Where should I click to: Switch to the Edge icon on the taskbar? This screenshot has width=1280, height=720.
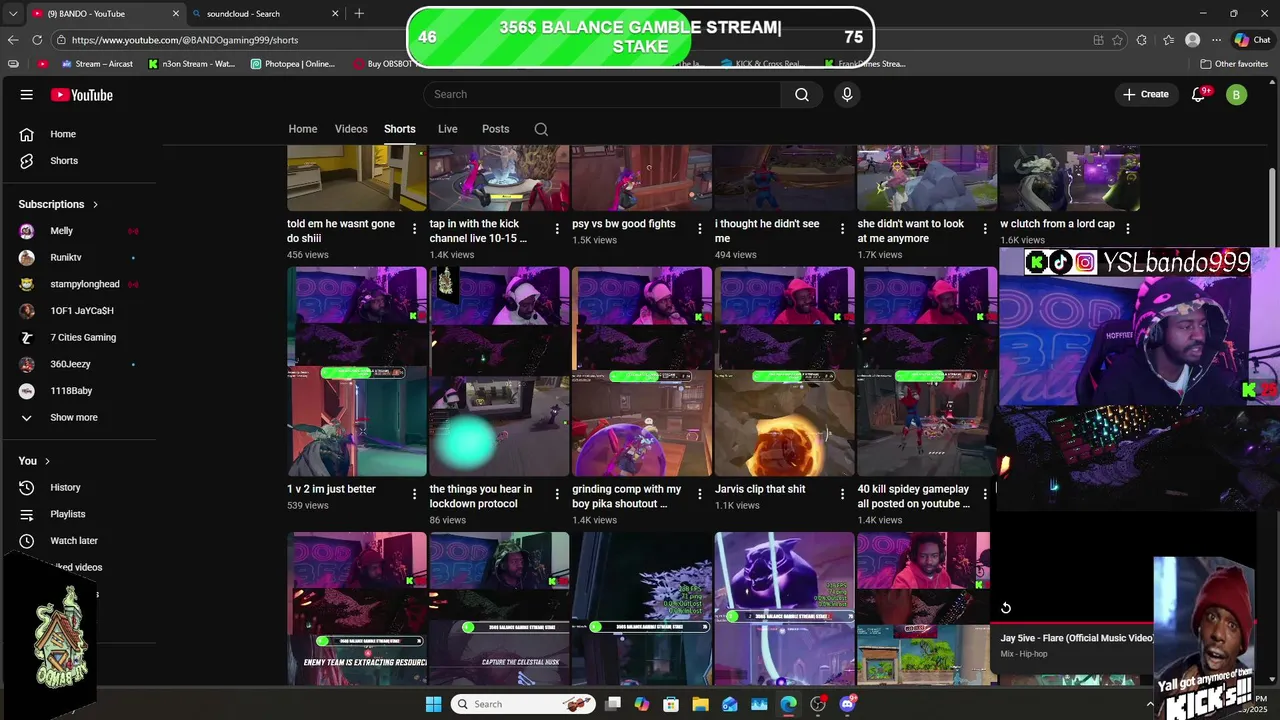[x=789, y=704]
